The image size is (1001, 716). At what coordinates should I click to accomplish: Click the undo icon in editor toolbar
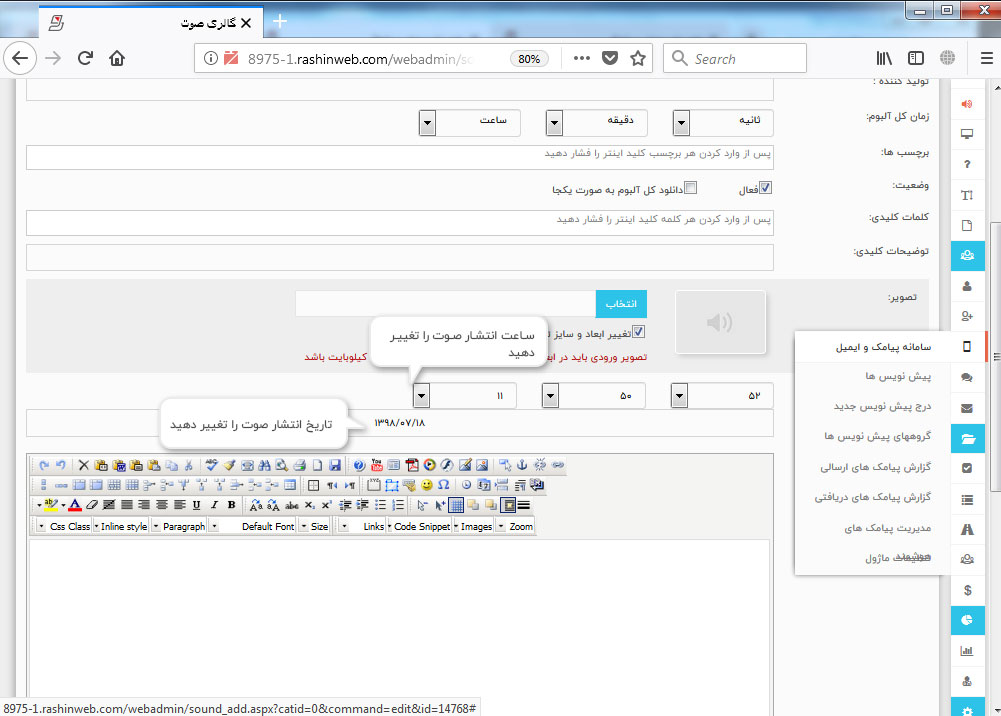pos(61,465)
